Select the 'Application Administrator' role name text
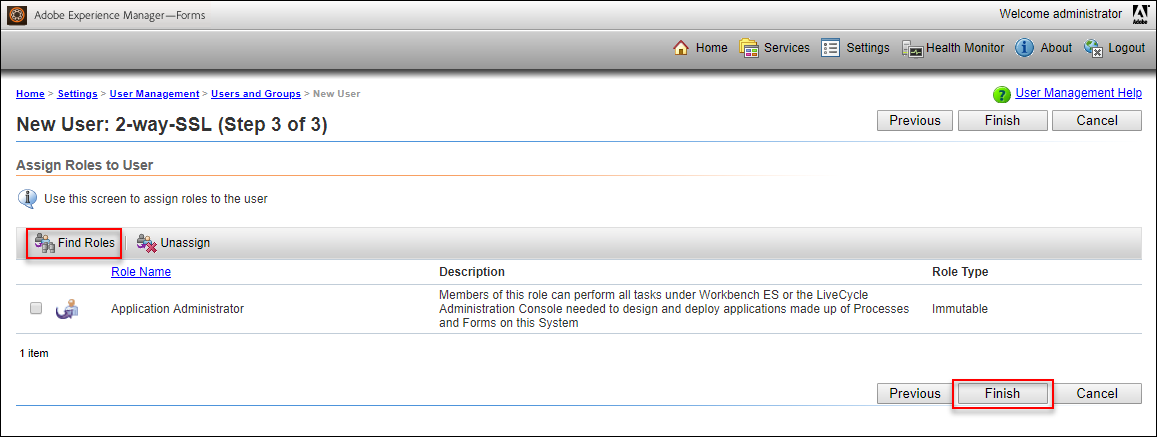This screenshot has height=437, width=1157. coord(177,309)
